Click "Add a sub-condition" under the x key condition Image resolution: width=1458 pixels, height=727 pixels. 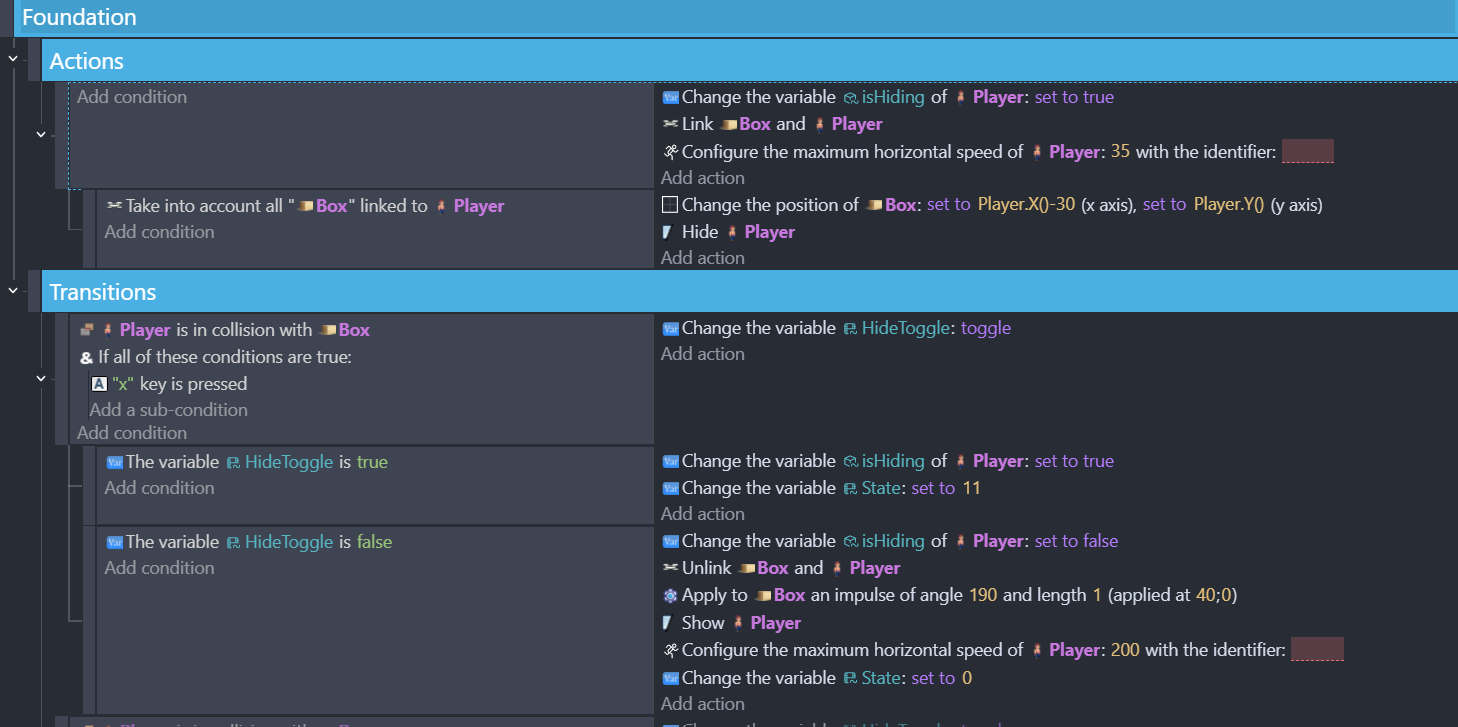[x=168, y=410]
